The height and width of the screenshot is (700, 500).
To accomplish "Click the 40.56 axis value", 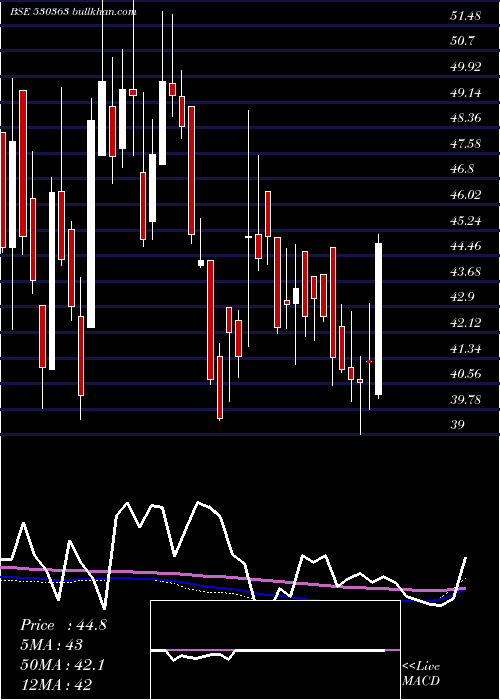I will pos(466,374).
